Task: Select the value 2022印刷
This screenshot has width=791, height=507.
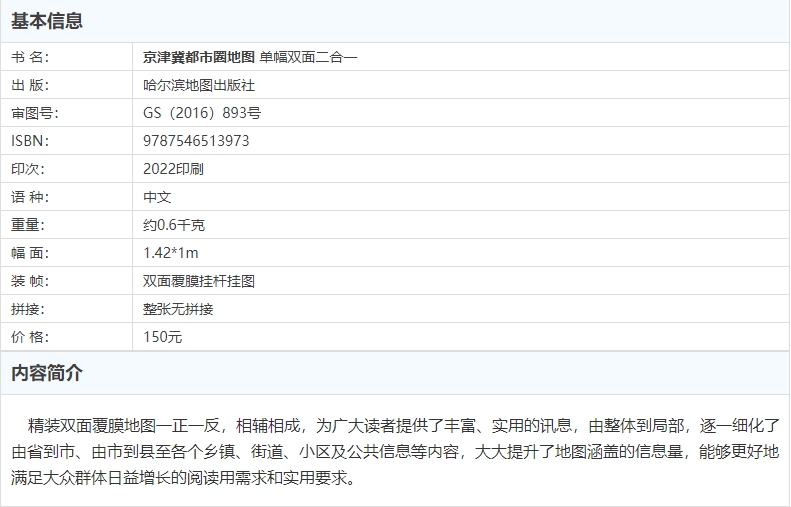Action: coord(174,169)
